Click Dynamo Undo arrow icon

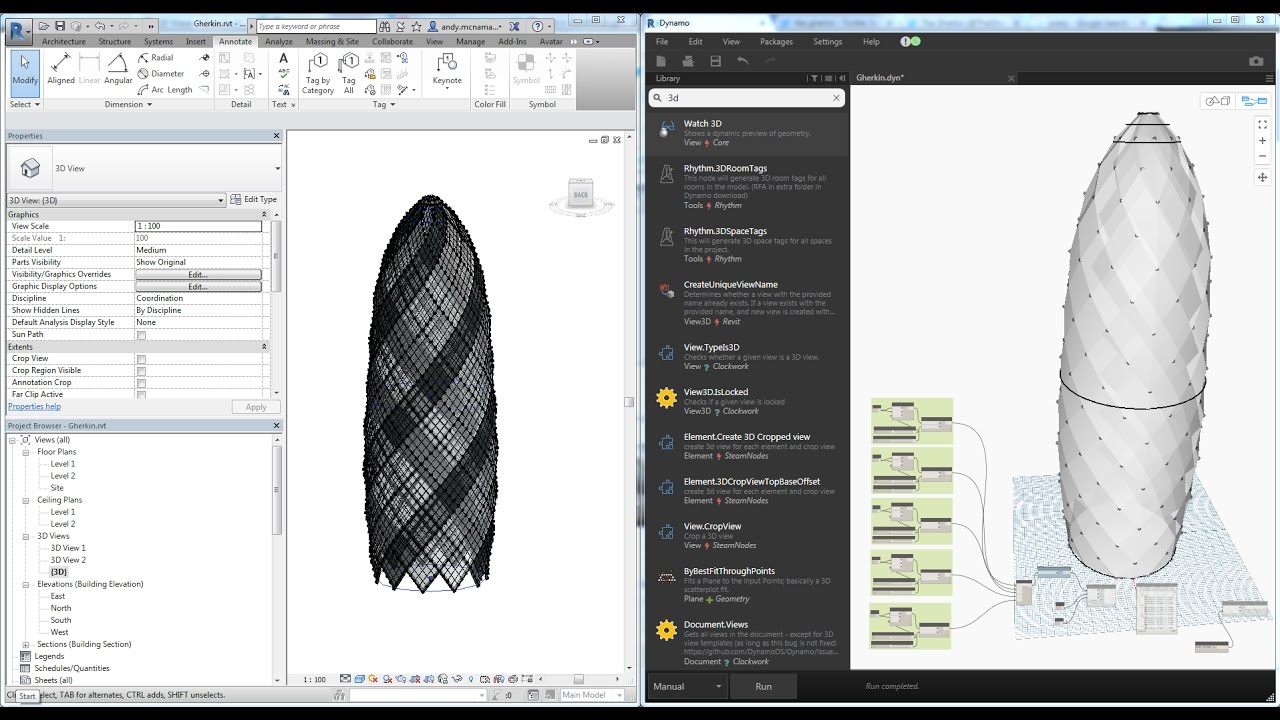pos(742,61)
